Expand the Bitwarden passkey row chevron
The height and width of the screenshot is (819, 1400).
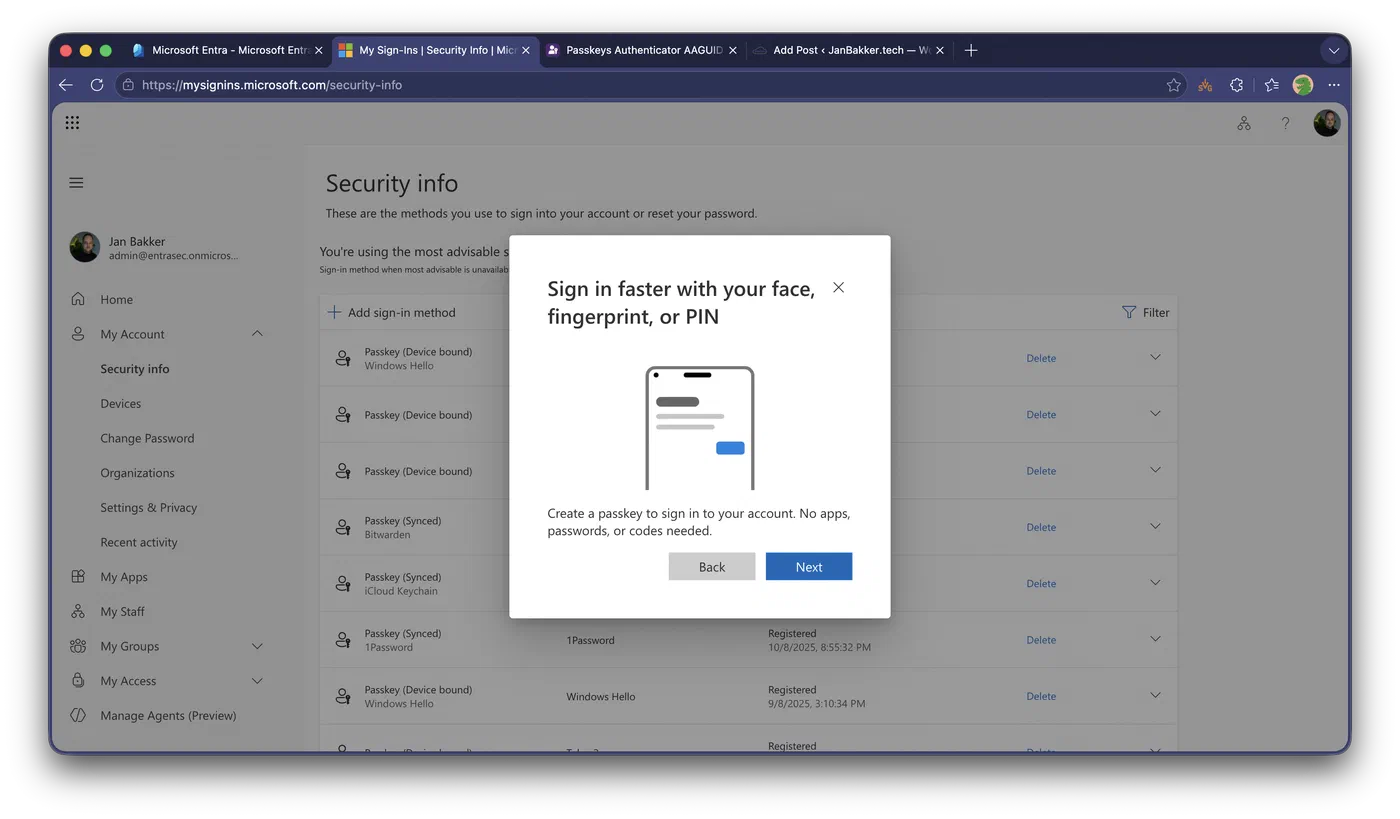(x=1155, y=527)
